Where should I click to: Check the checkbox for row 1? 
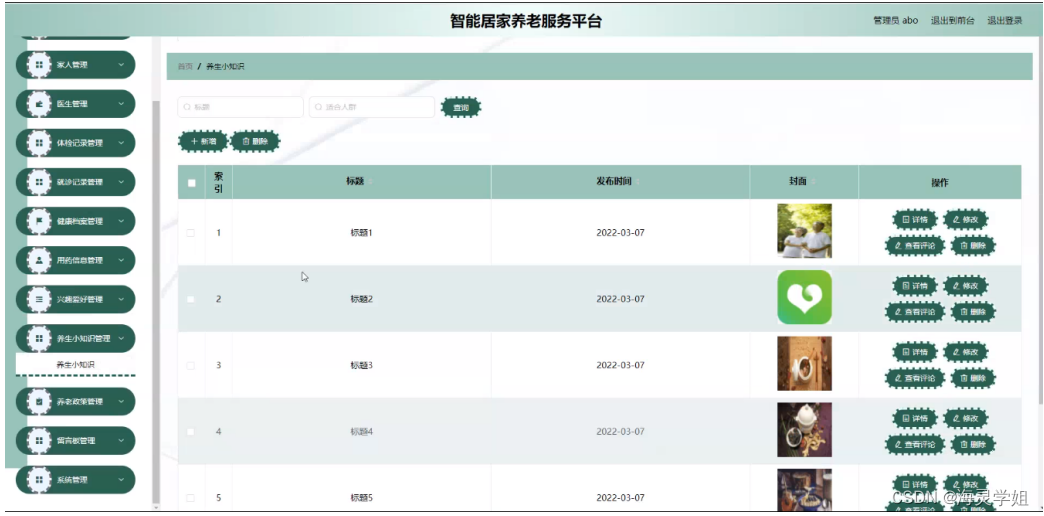191,233
